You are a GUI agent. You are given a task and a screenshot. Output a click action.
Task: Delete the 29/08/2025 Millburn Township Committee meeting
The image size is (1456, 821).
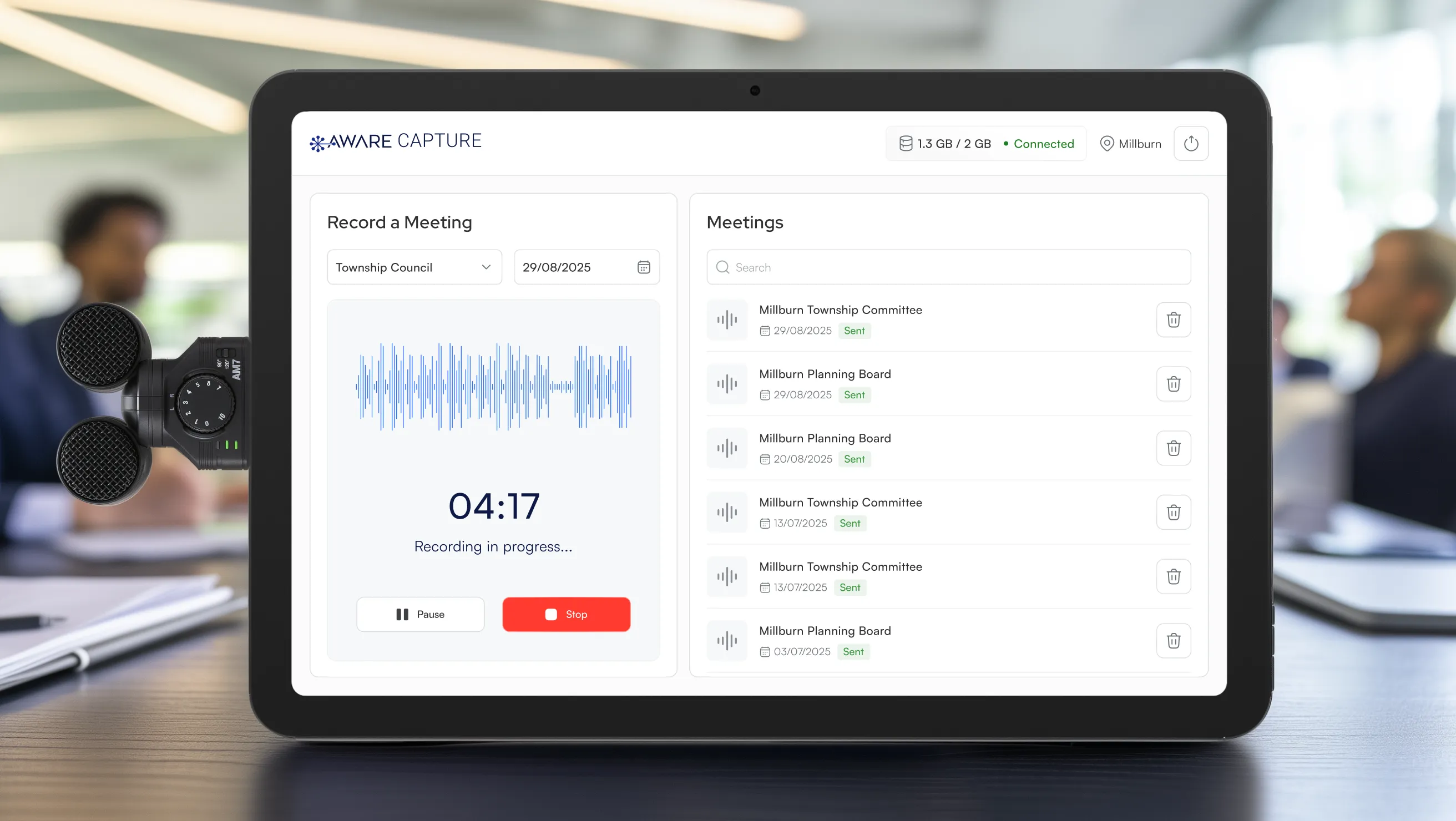[x=1173, y=320]
